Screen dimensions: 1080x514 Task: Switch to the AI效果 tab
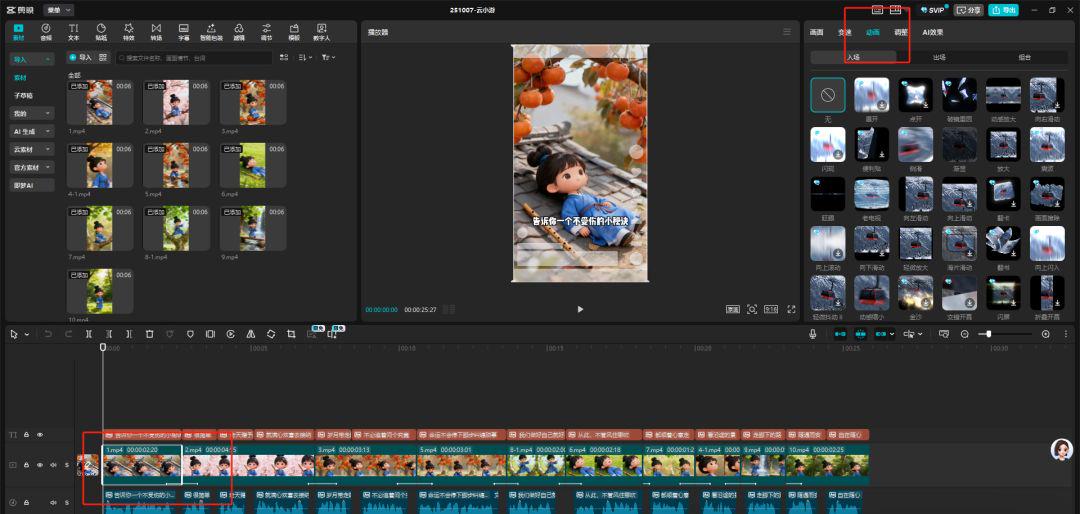click(x=933, y=32)
